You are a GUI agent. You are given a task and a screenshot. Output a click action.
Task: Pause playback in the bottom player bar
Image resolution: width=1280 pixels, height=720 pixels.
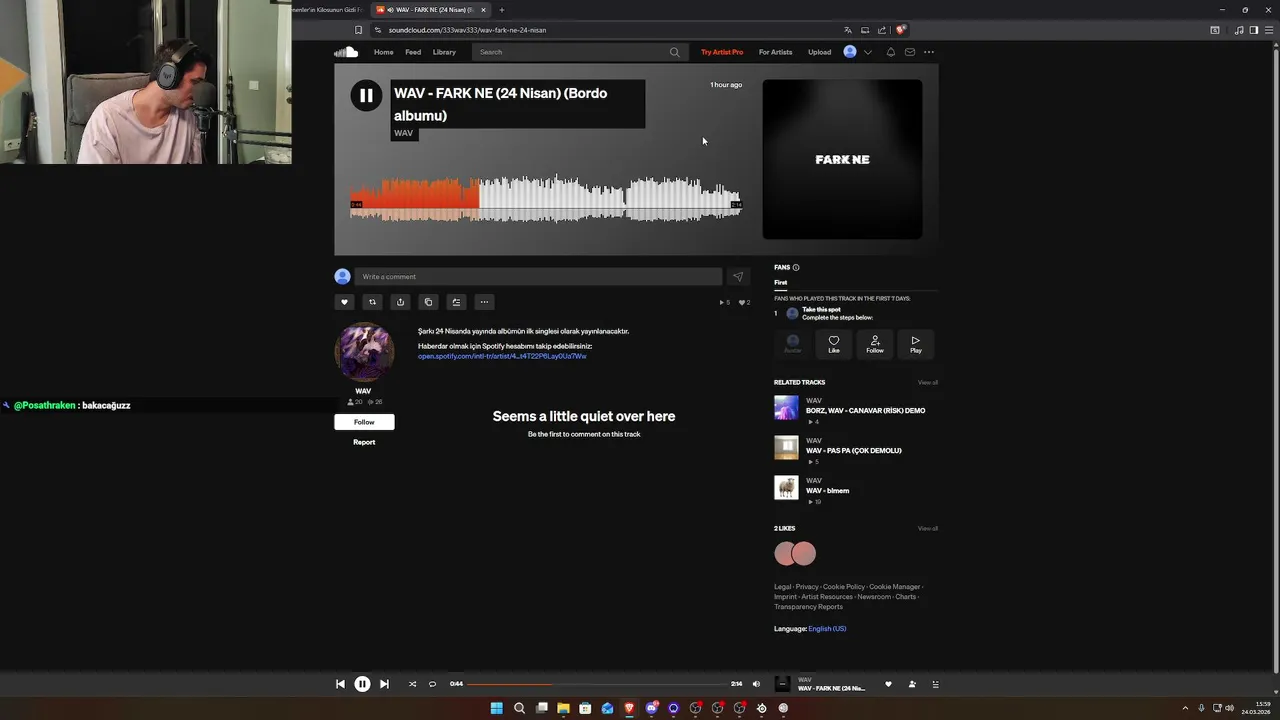(x=362, y=684)
